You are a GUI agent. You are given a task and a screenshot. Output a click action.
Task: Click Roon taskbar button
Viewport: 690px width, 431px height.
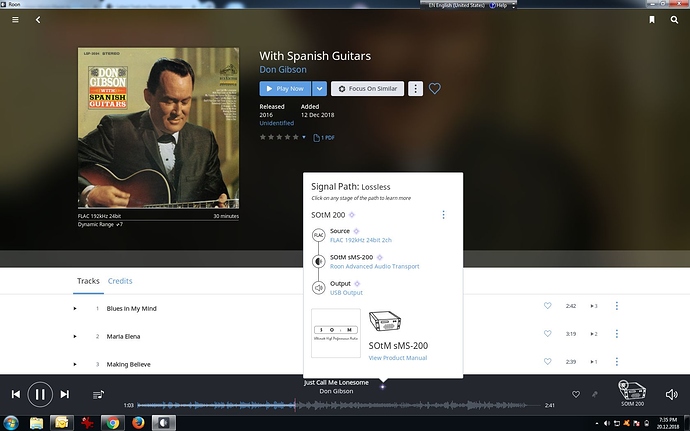pyautogui.click(x=164, y=423)
